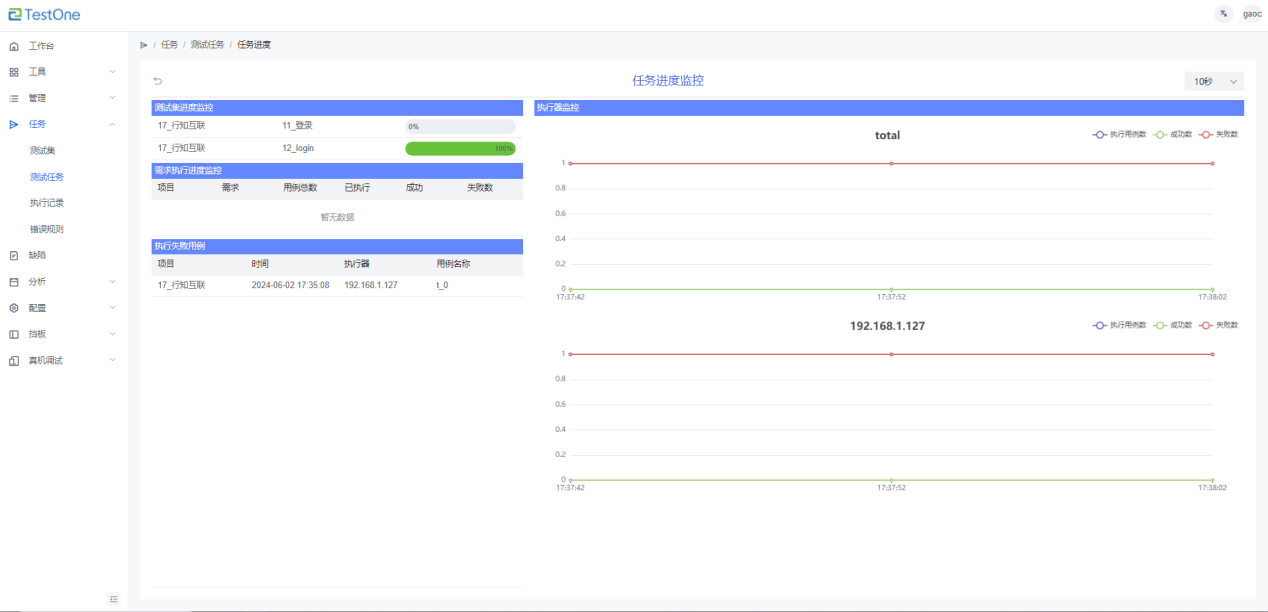Go back using the return arrow icon
The height and width of the screenshot is (612, 1268).
(157, 81)
